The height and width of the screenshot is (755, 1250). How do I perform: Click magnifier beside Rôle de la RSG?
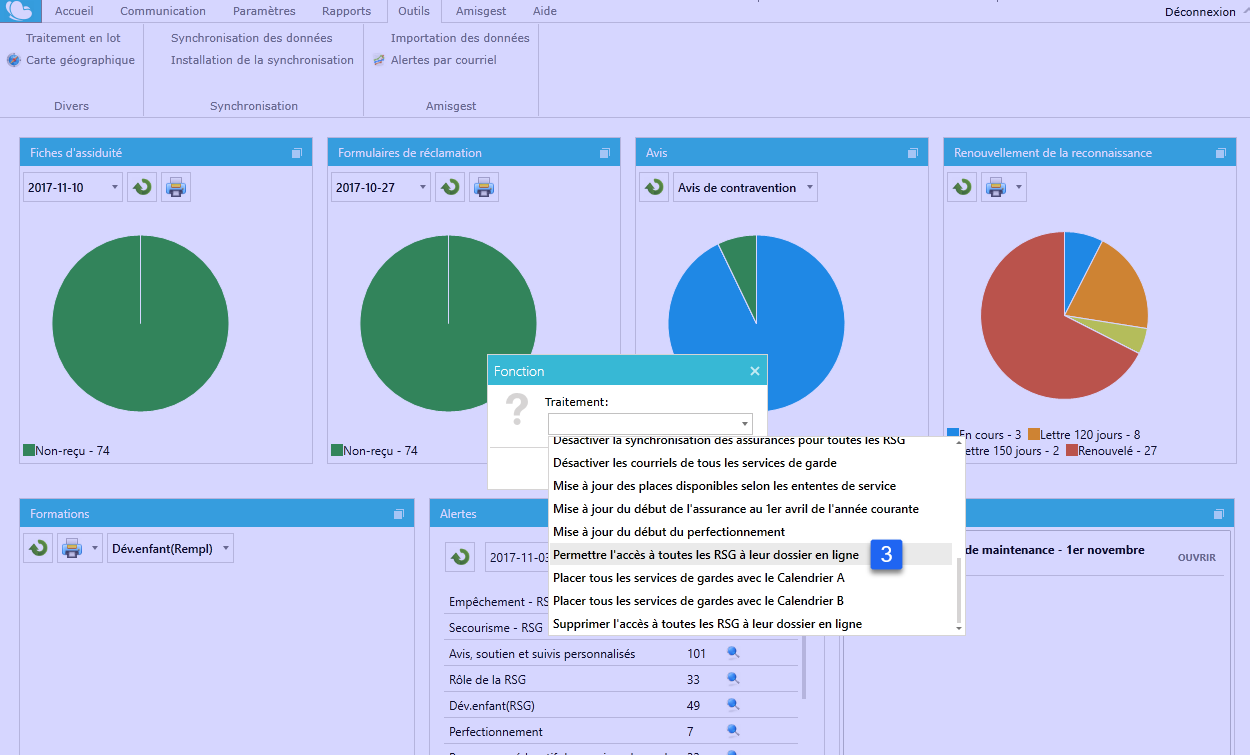732,679
